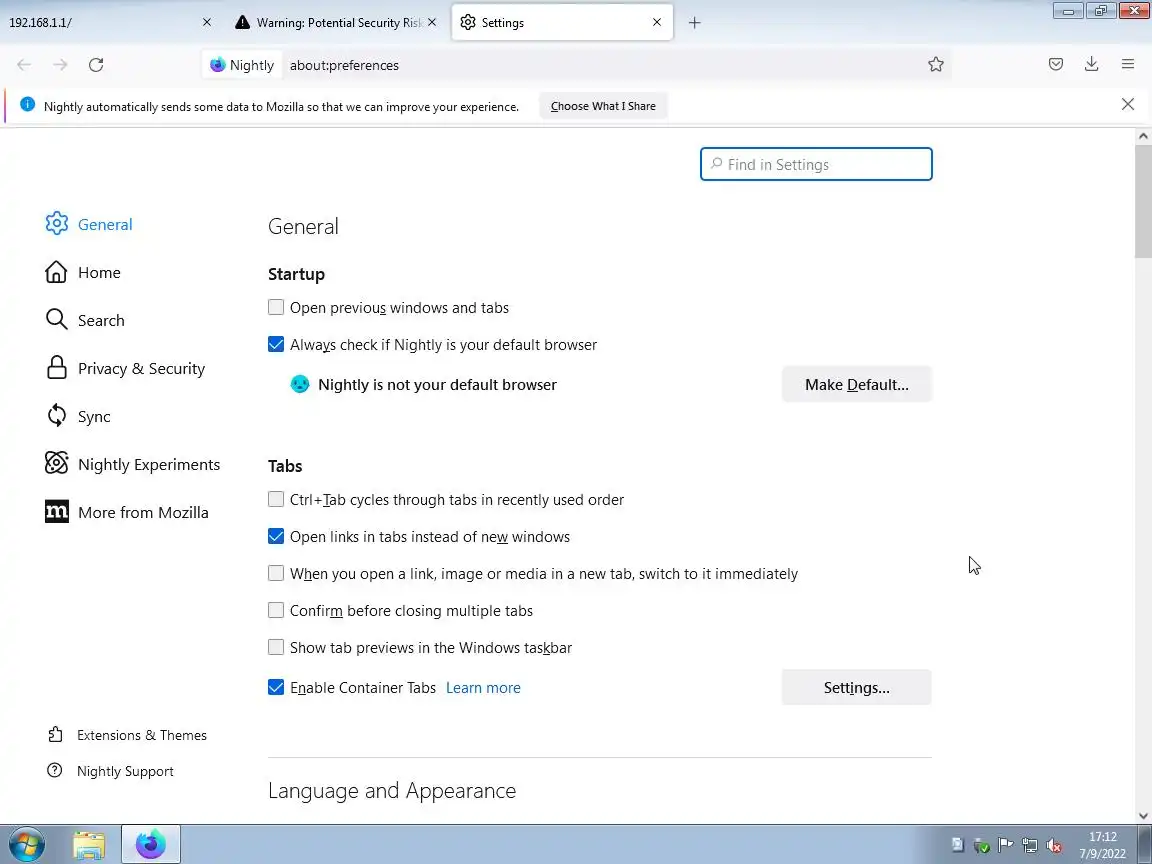Enable Show tab previews in Windows taskbar
The width and height of the screenshot is (1152, 864).
click(276, 647)
